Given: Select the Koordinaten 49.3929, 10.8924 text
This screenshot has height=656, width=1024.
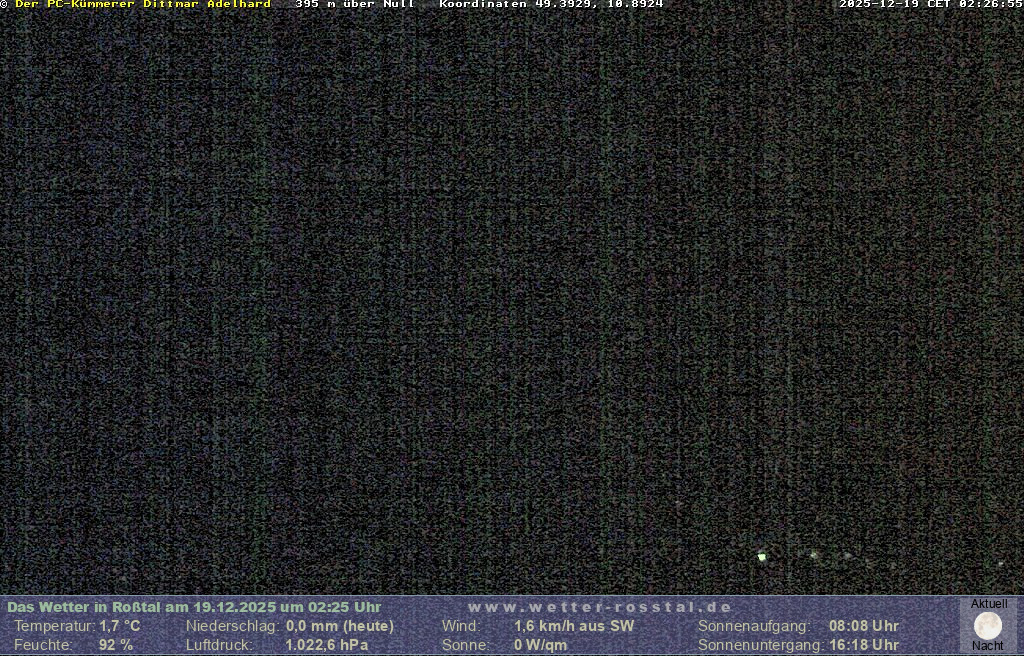Looking at the screenshot, I should [551, 4].
